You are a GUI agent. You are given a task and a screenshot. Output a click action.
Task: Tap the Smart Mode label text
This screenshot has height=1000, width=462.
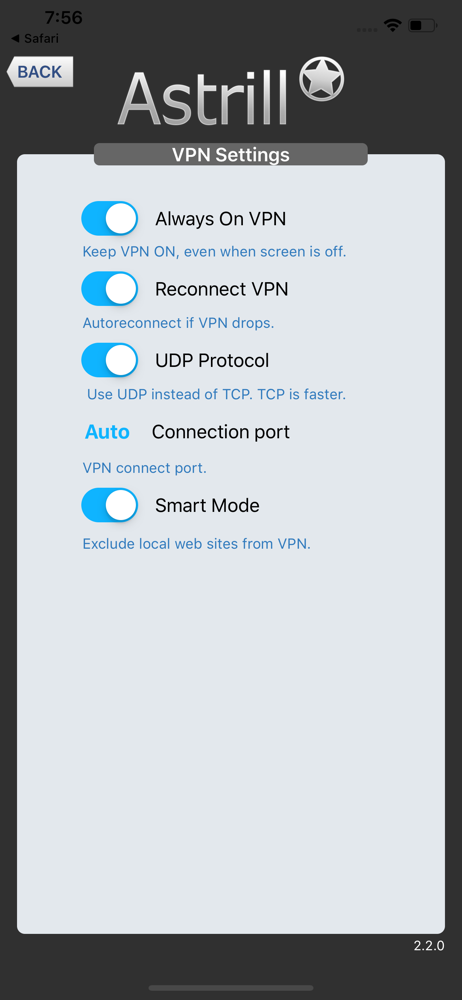207,506
